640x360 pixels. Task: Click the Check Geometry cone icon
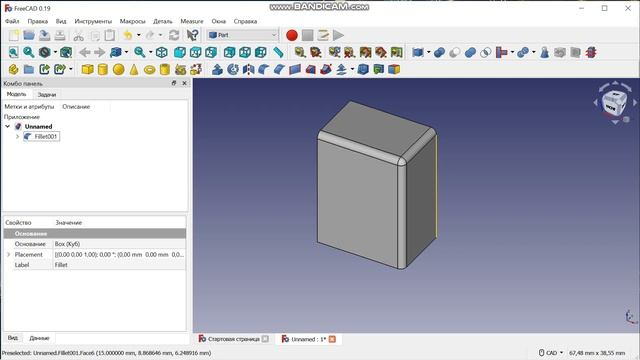coord(544,52)
